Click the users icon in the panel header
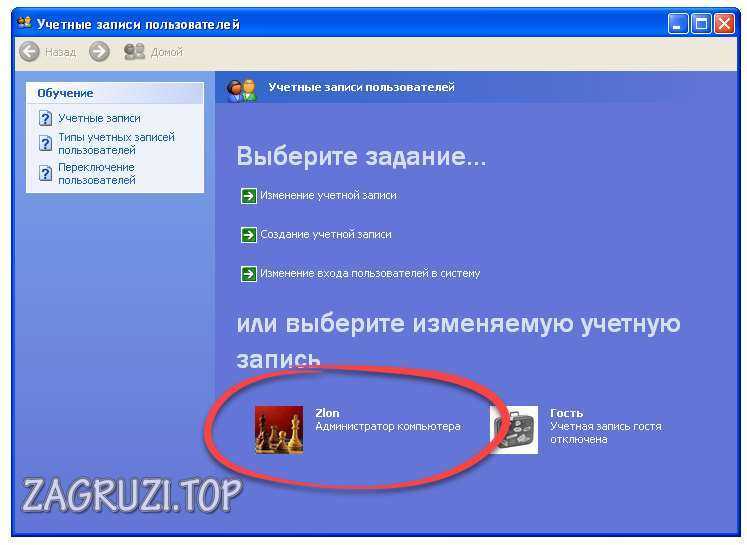Viewport: 747px width, 545px height. pyautogui.click(x=241, y=90)
